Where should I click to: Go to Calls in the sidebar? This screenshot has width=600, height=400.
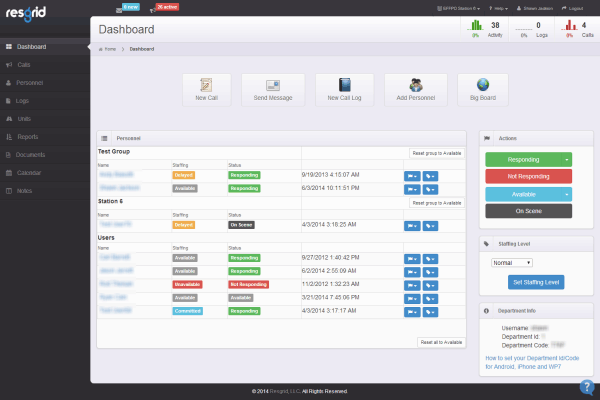(x=25, y=65)
